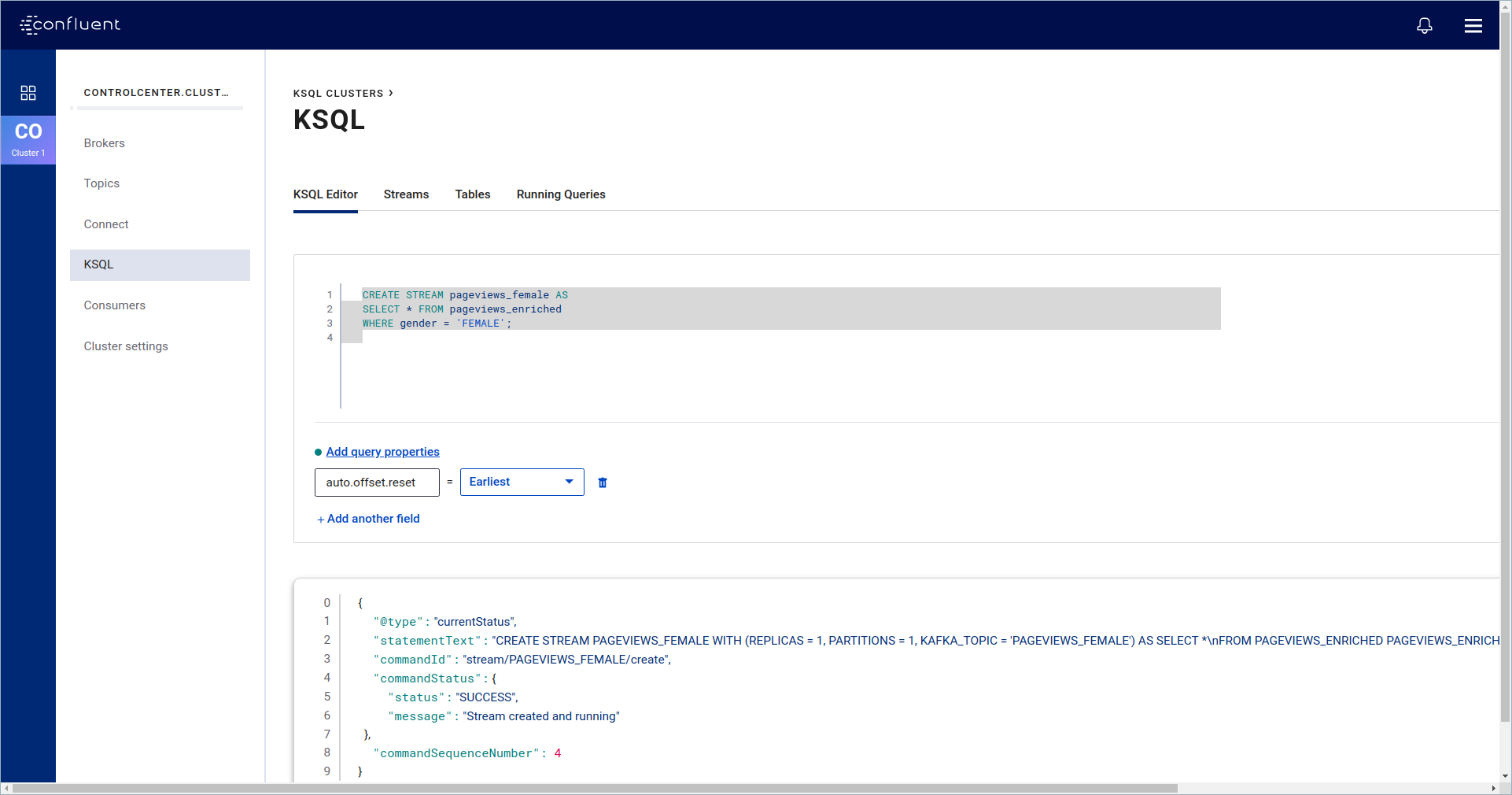Open Topics in the sidebar
1512x795 pixels.
click(x=101, y=183)
